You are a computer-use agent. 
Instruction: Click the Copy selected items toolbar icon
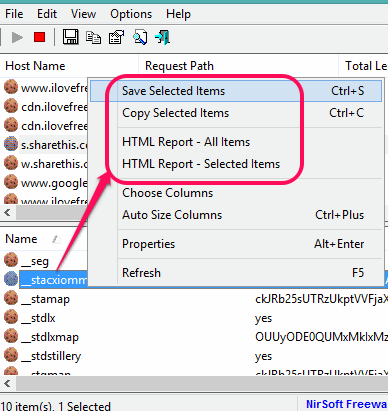coord(93,37)
